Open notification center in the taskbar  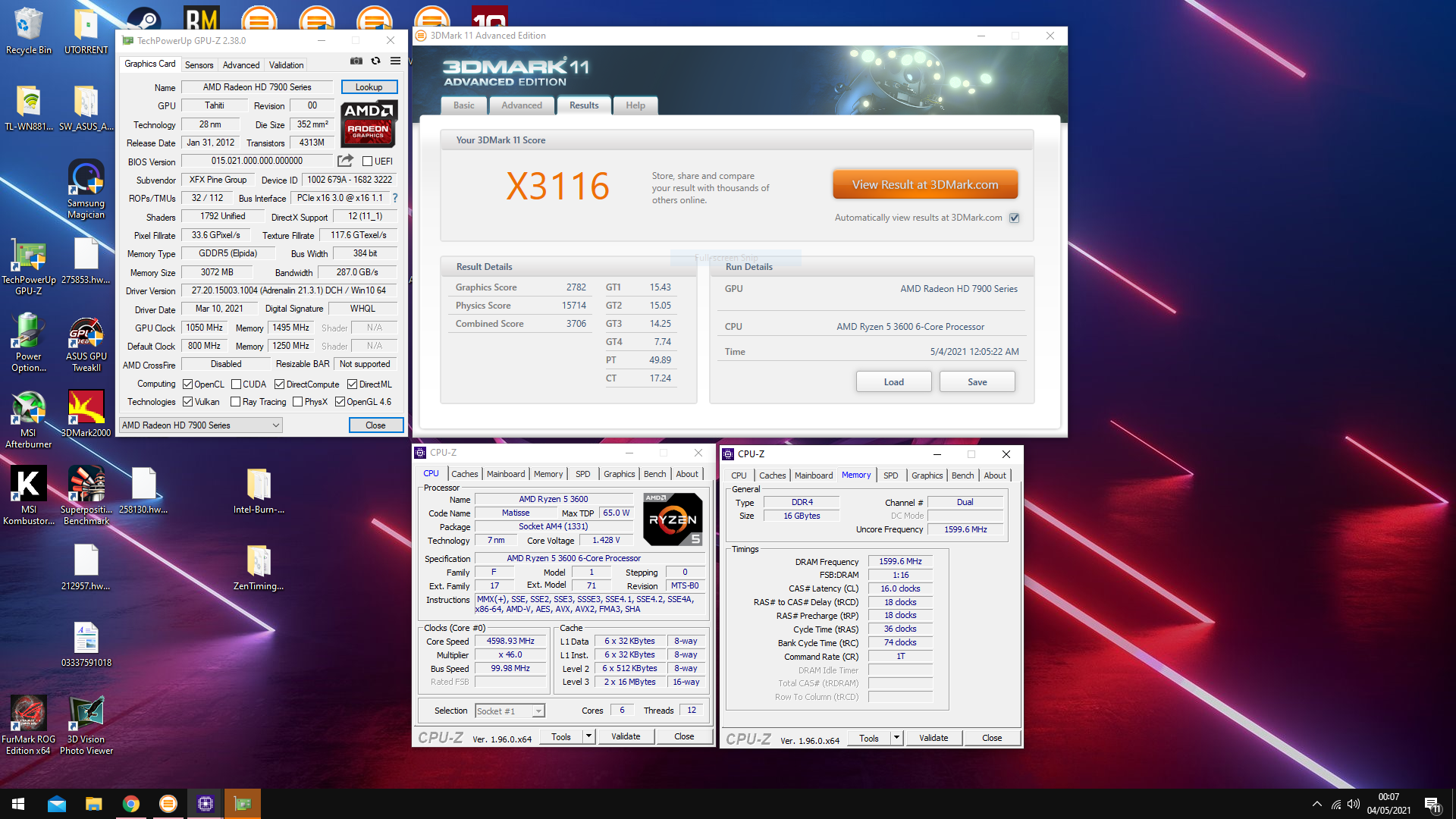pos(1432,805)
